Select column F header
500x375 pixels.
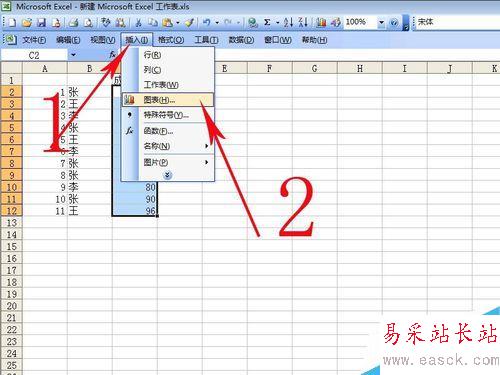(x=269, y=68)
